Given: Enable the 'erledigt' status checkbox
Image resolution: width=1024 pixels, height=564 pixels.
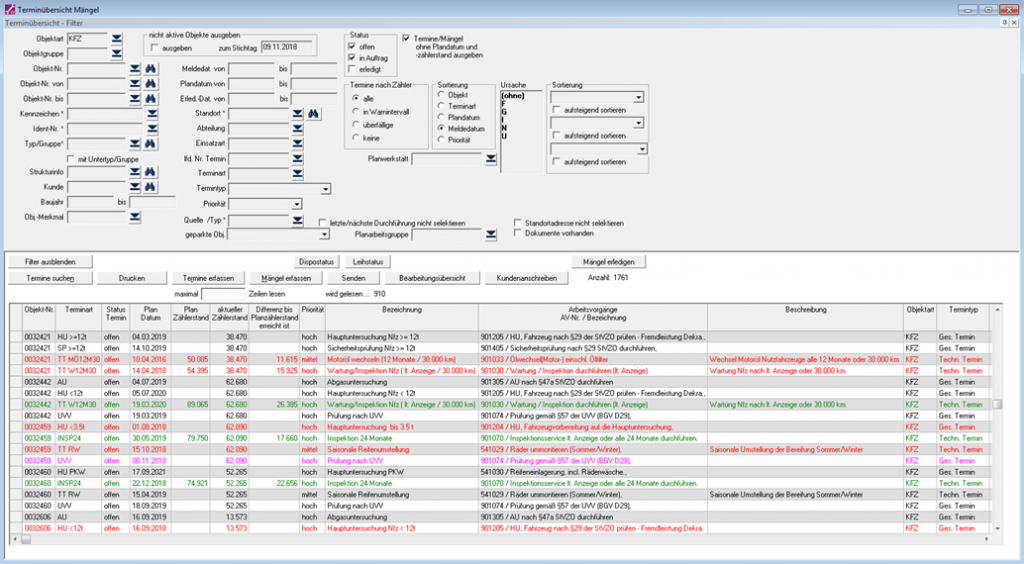Looking at the screenshot, I should point(352,69).
